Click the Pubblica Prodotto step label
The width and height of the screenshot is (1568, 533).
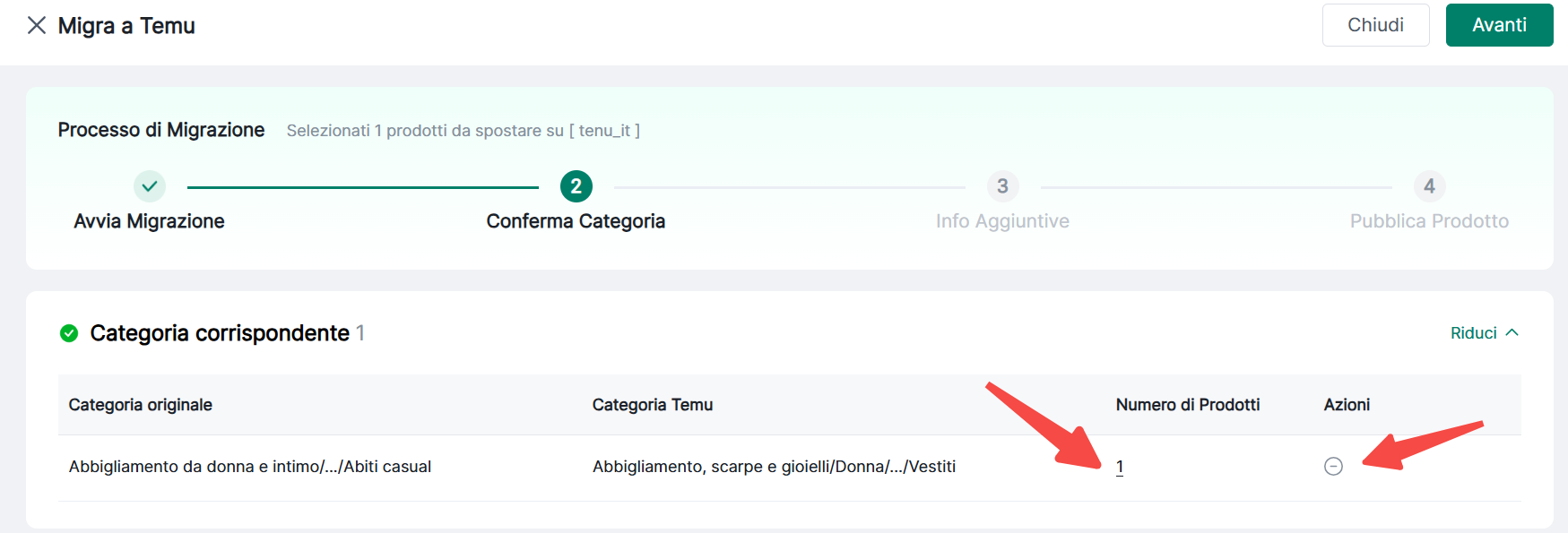pos(1429,221)
